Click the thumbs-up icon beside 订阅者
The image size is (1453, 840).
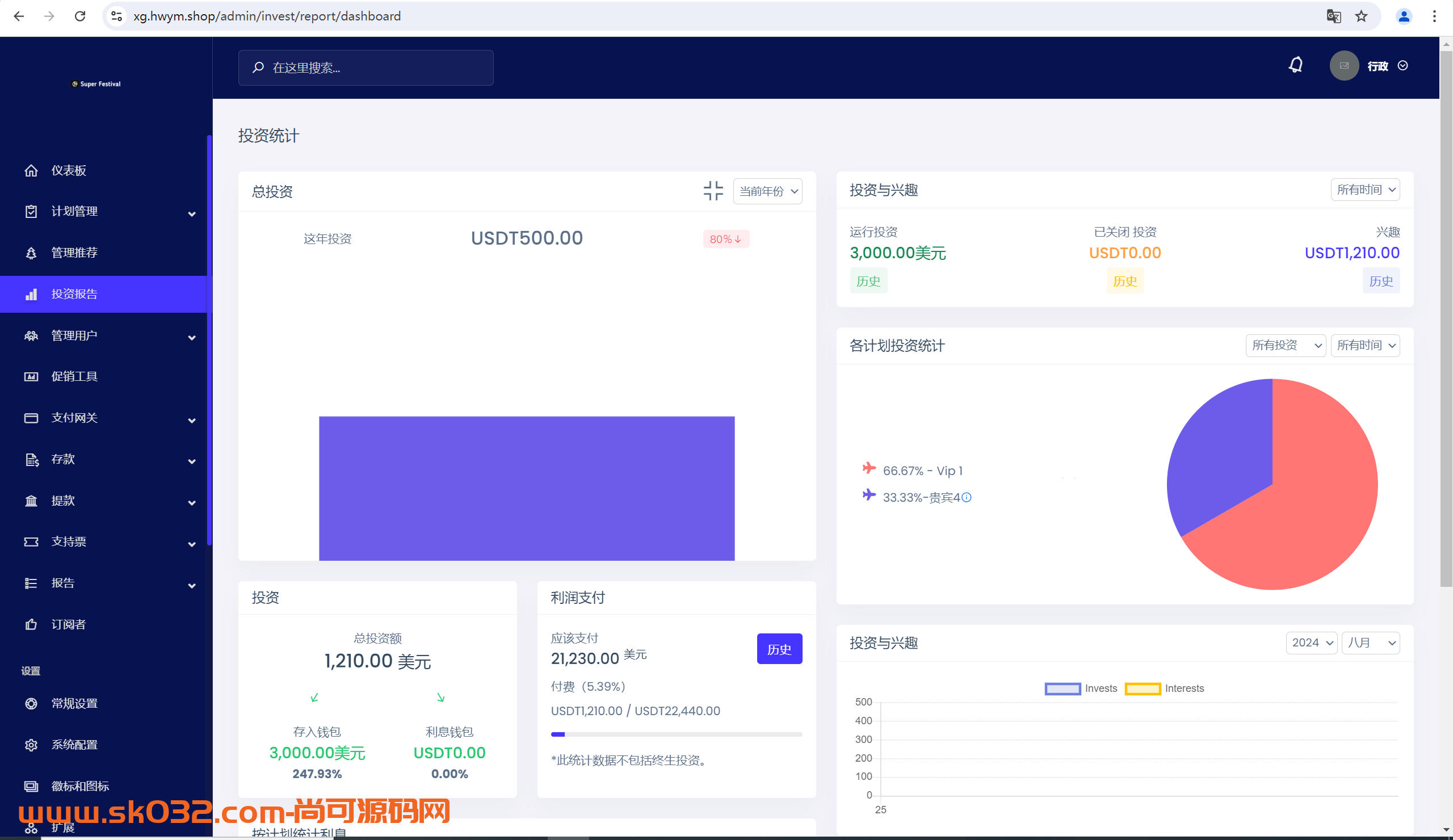31,624
